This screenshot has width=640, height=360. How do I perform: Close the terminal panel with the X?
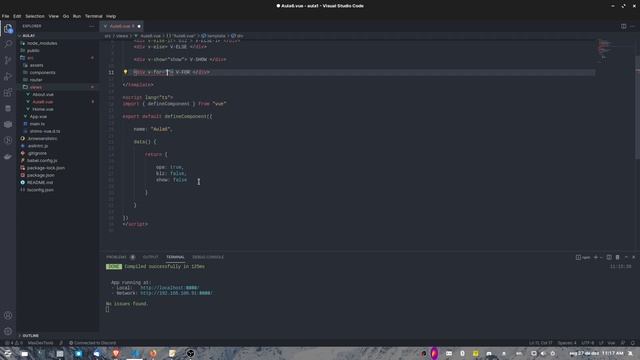pos(633,257)
